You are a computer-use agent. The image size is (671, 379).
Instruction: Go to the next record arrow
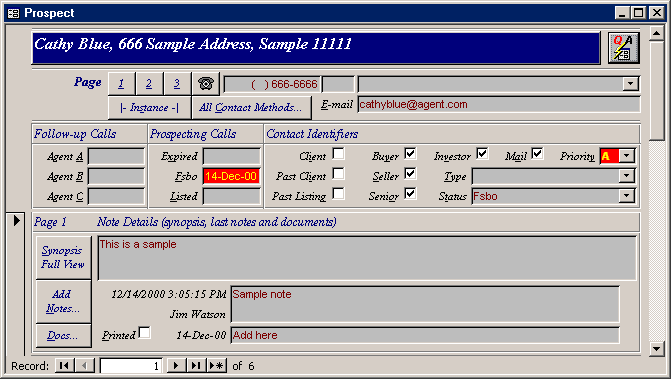pos(175,366)
